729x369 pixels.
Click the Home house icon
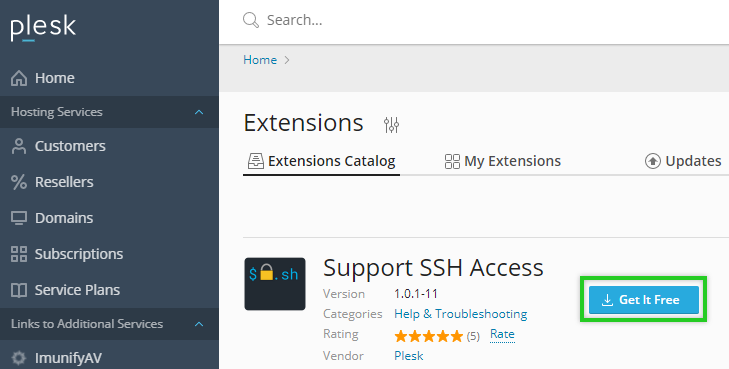click(x=19, y=78)
